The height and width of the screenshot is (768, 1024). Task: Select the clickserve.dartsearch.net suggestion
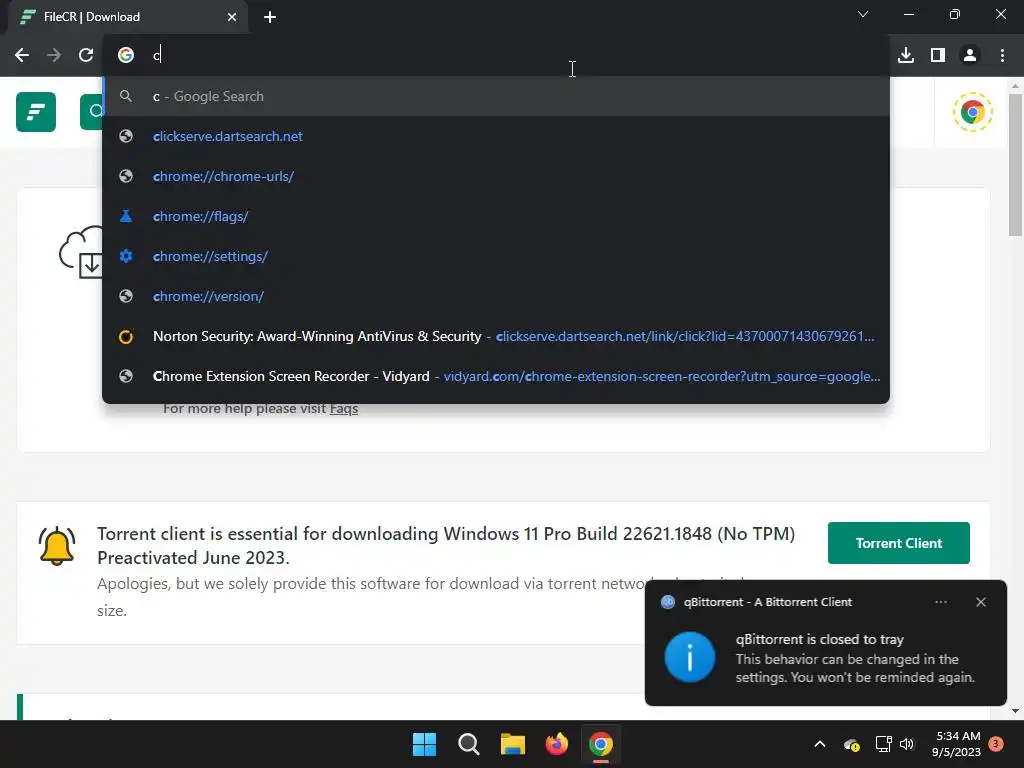tap(496, 136)
